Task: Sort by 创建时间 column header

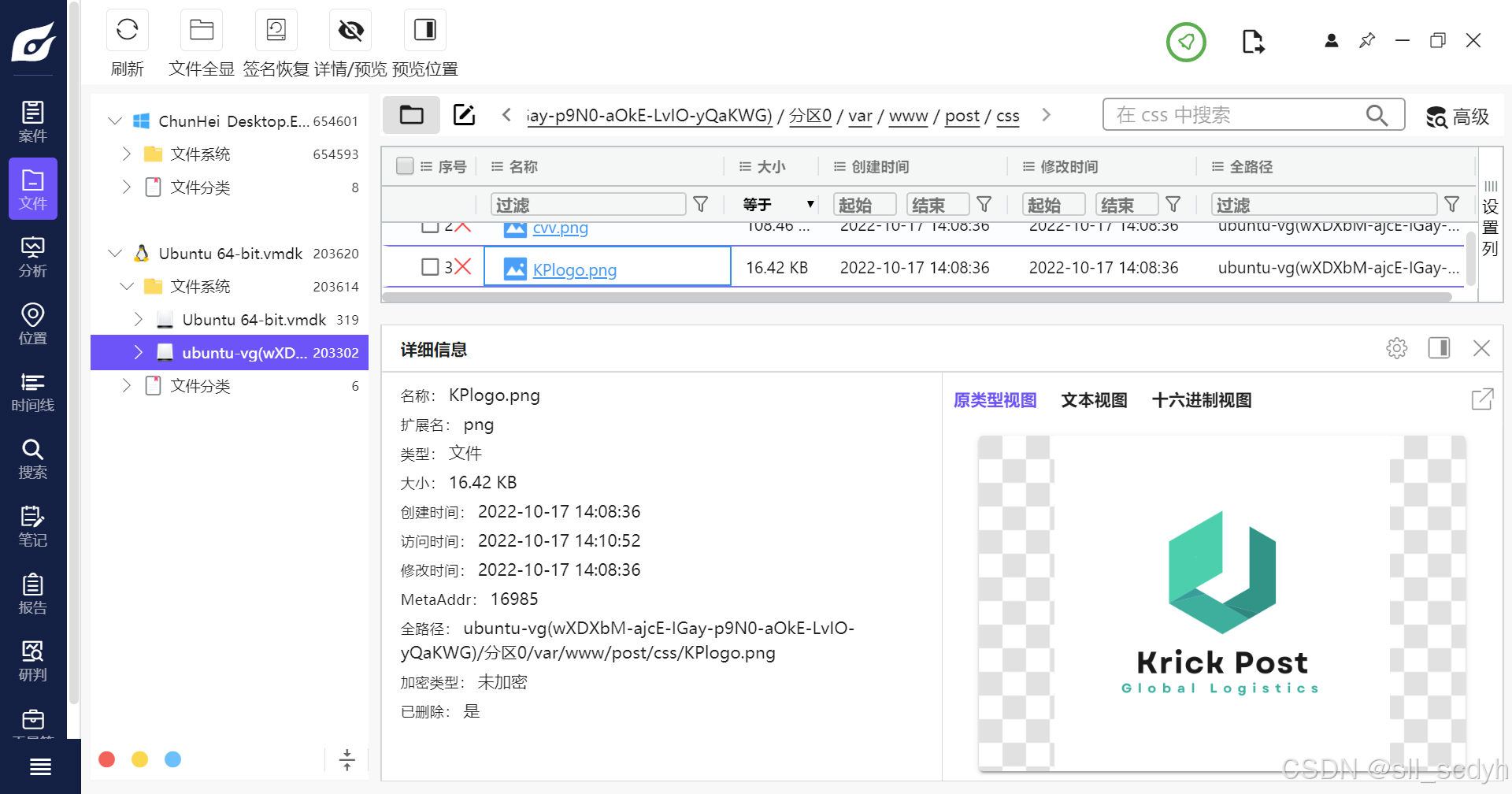Action: [x=880, y=166]
